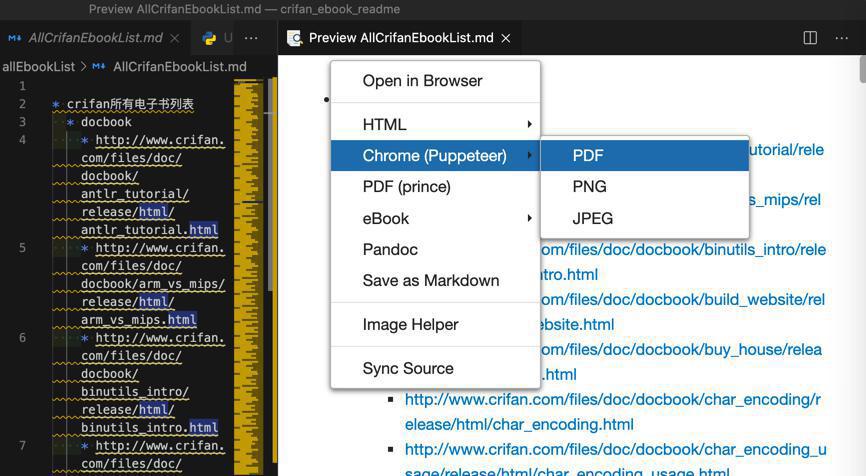Select the Preview AllCrifanEbookList.md tab
This screenshot has height=476, width=866.
click(400, 38)
